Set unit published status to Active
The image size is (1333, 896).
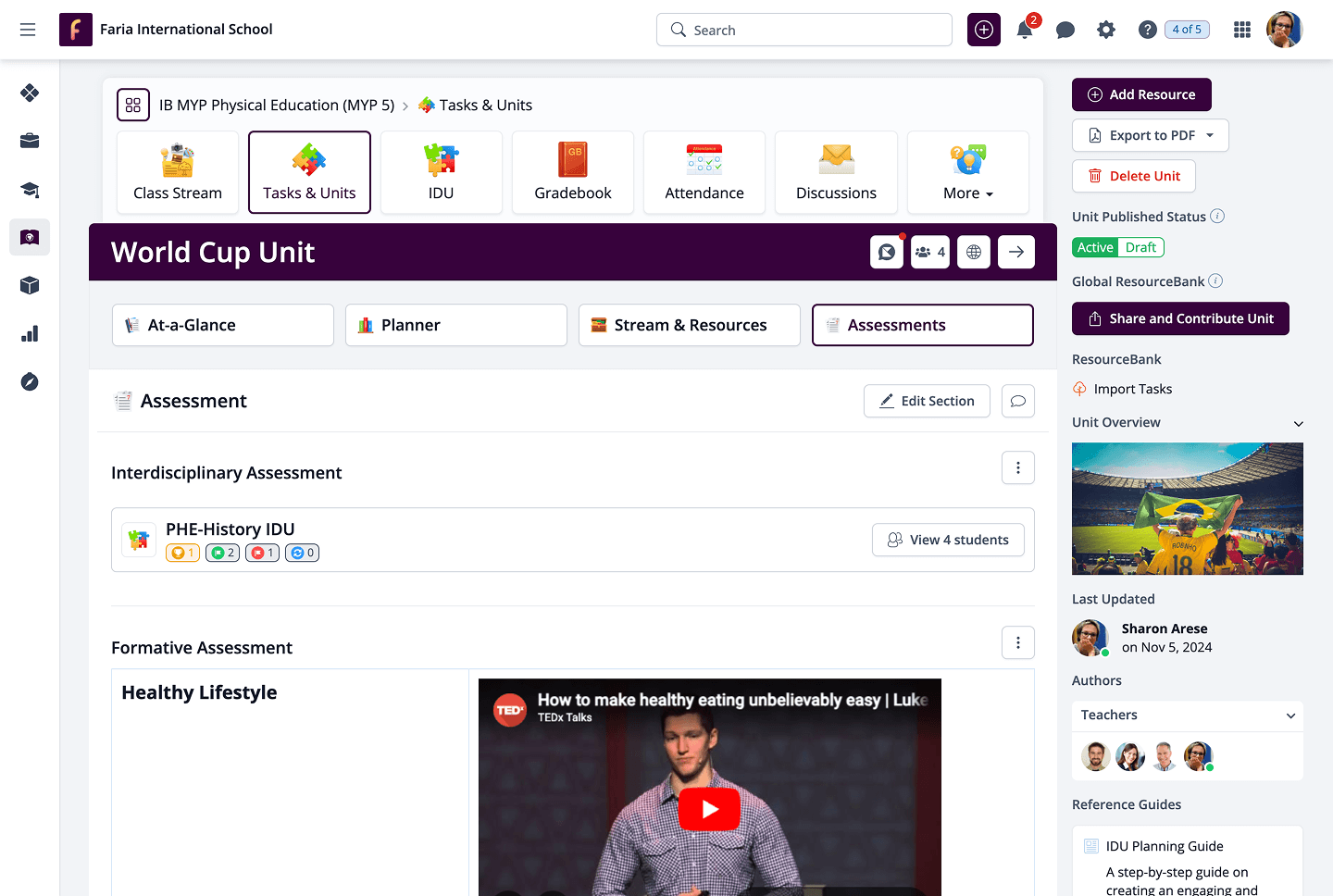[1095, 247]
